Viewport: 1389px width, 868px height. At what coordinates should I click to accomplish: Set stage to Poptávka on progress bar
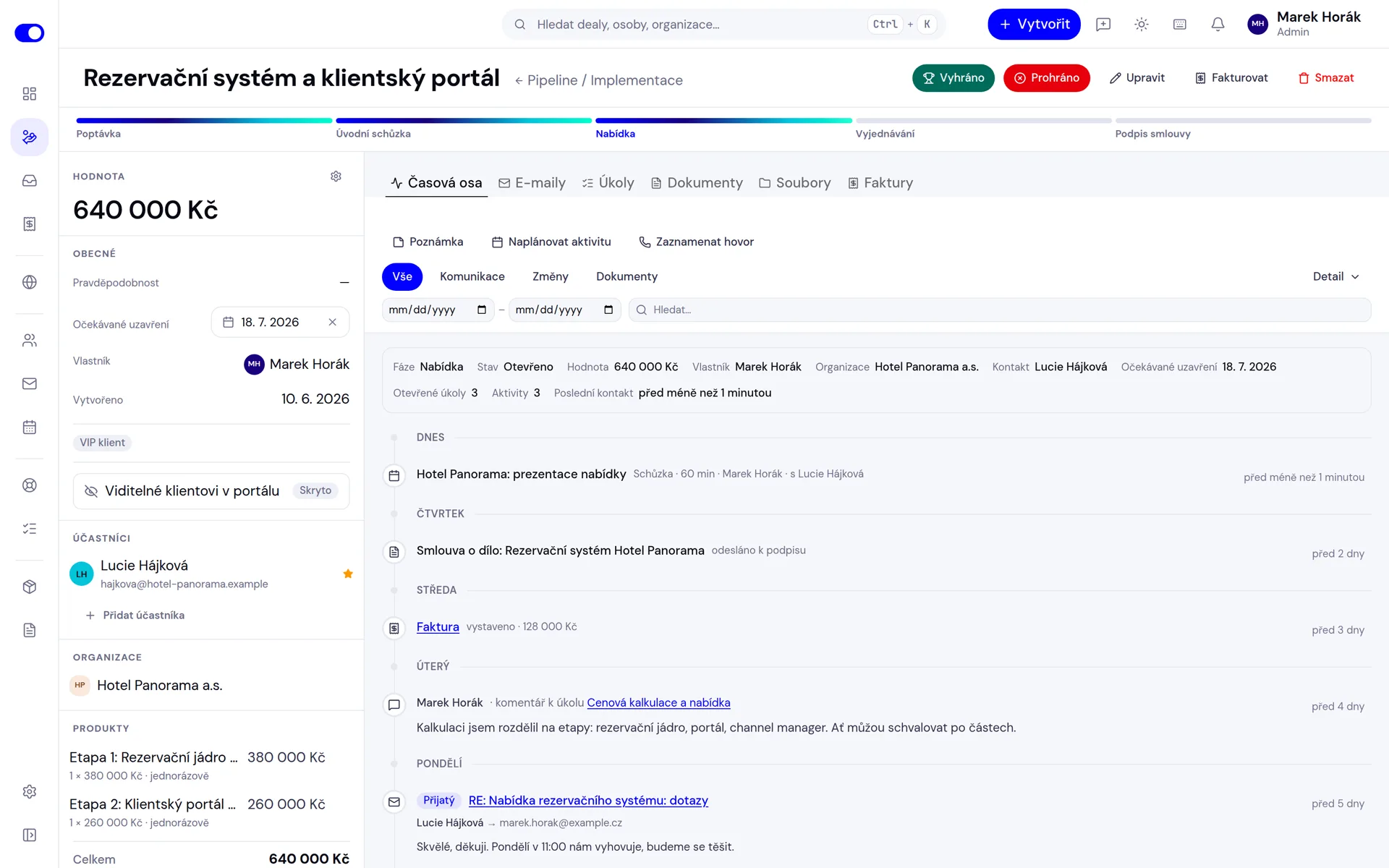tap(204, 128)
